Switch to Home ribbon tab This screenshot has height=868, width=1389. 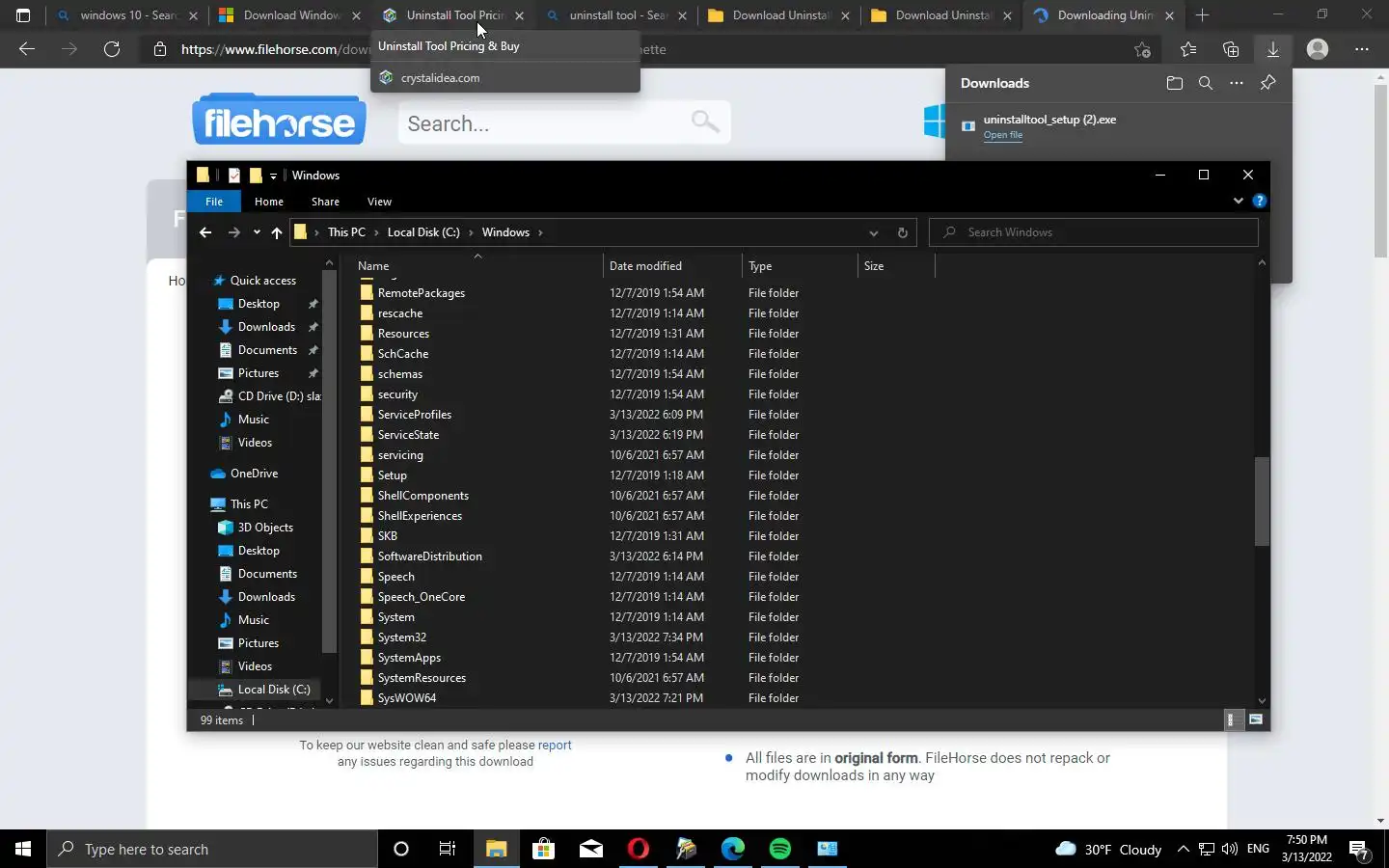269,202
